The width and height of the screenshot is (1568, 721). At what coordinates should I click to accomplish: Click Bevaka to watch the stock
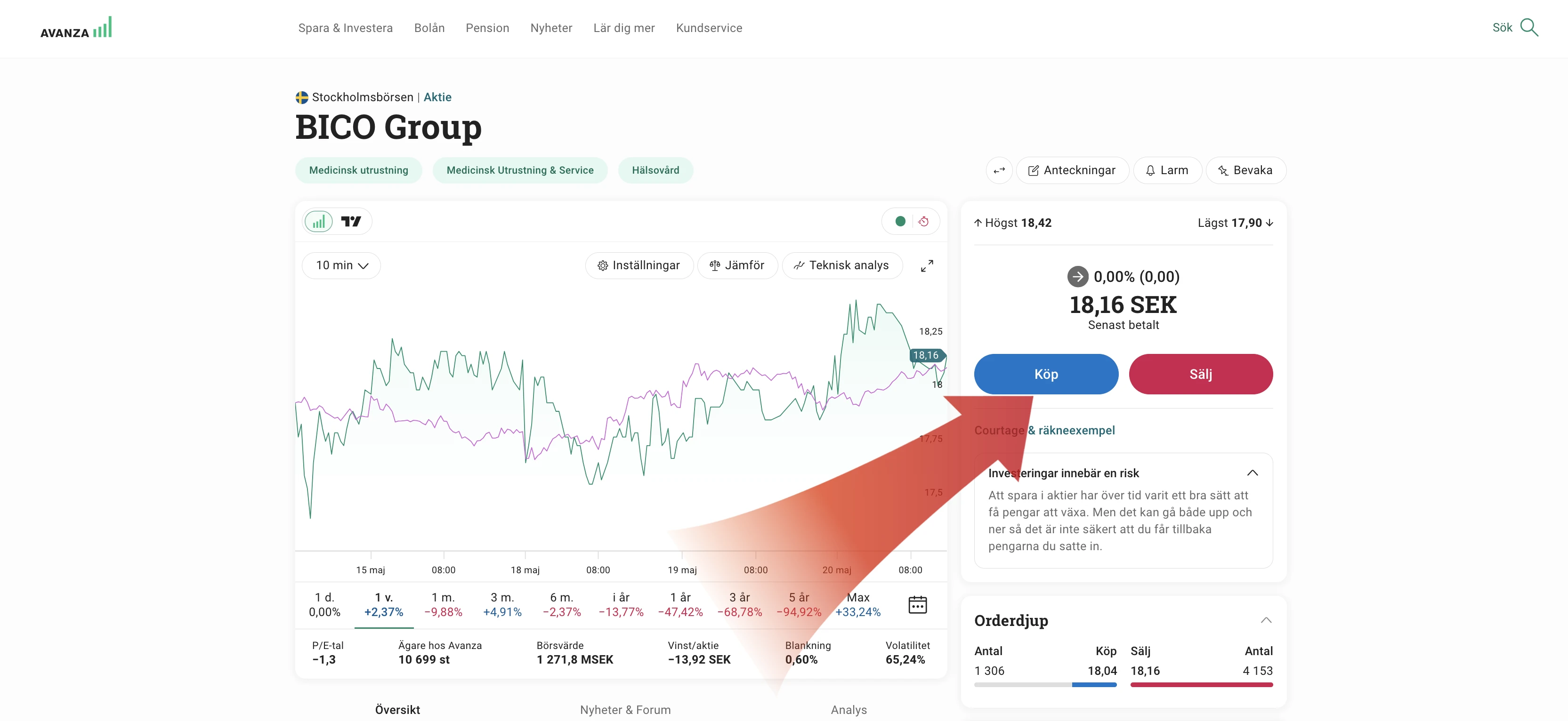tap(1246, 170)
